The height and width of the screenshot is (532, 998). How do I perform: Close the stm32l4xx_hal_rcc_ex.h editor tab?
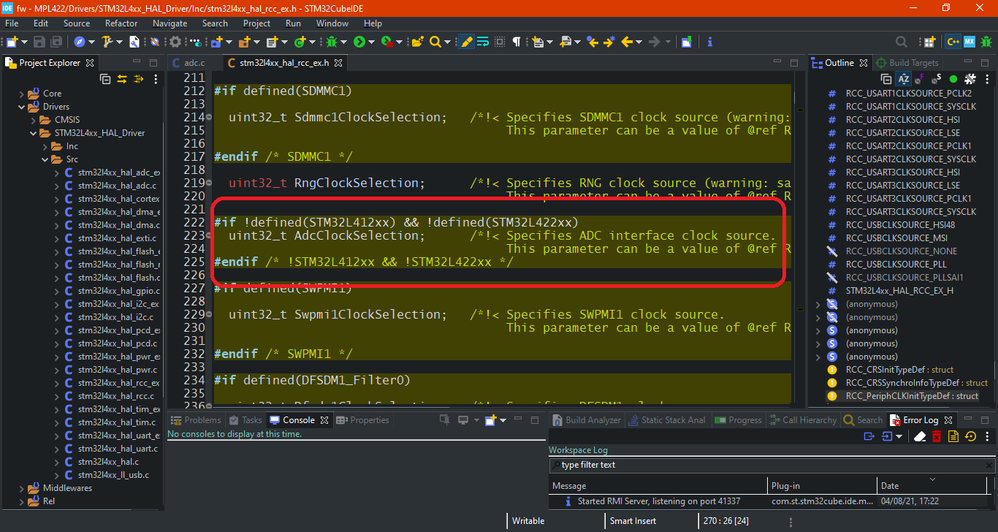[x=339, y=63]
